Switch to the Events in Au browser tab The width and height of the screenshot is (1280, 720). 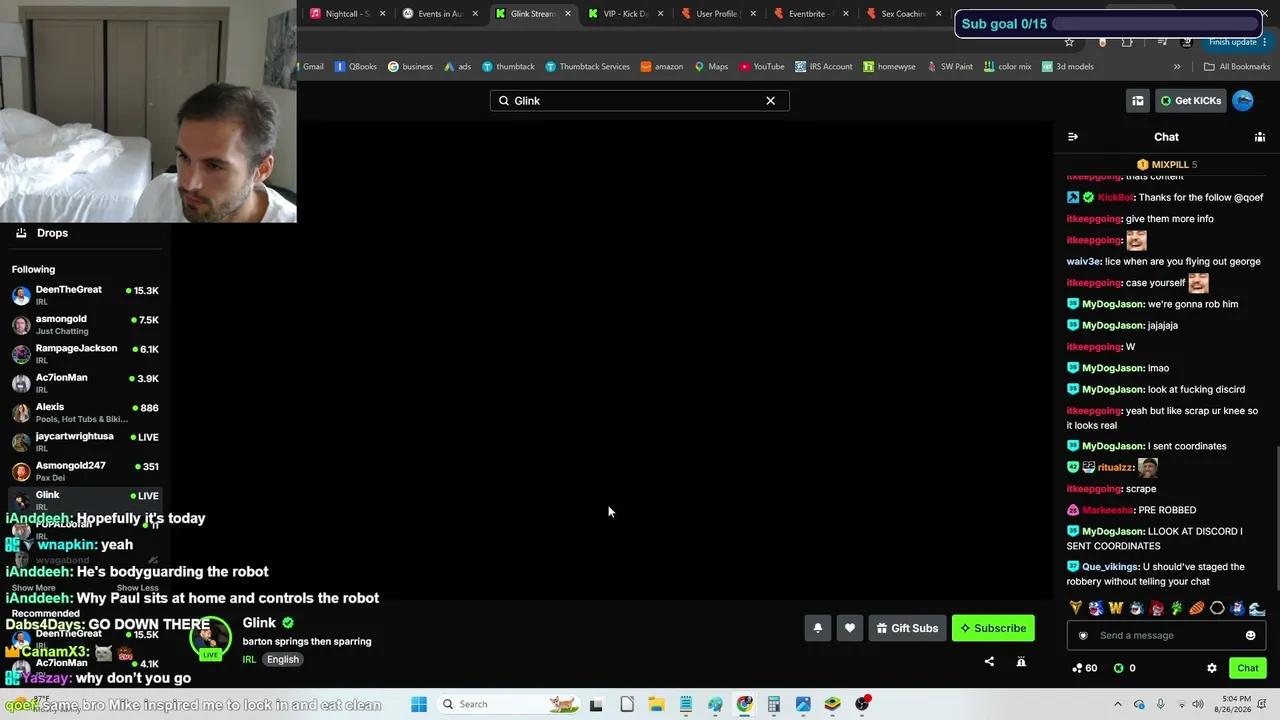tap(440, 14)
